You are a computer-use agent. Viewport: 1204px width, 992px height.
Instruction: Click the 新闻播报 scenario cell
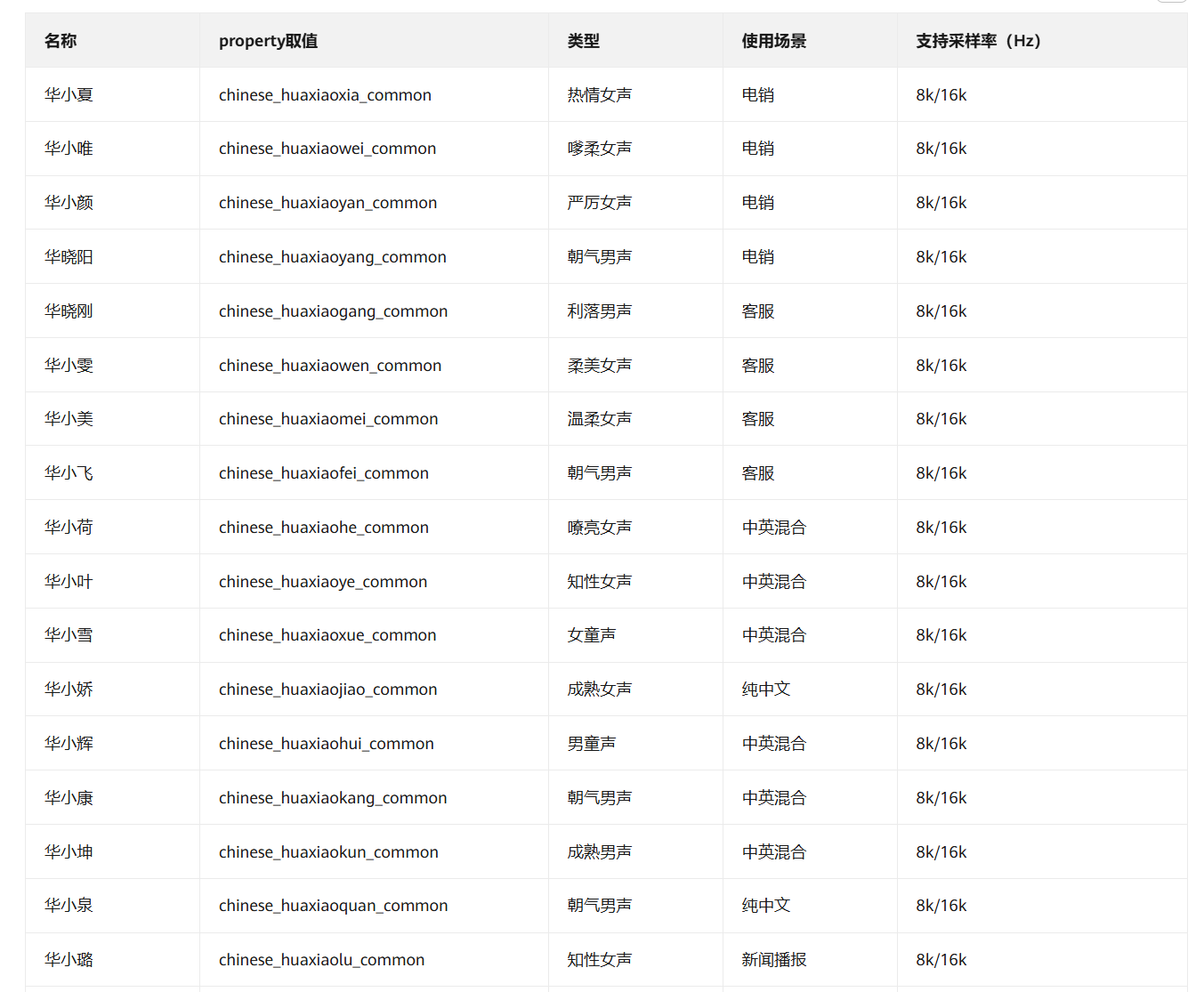tap(774, 960)
